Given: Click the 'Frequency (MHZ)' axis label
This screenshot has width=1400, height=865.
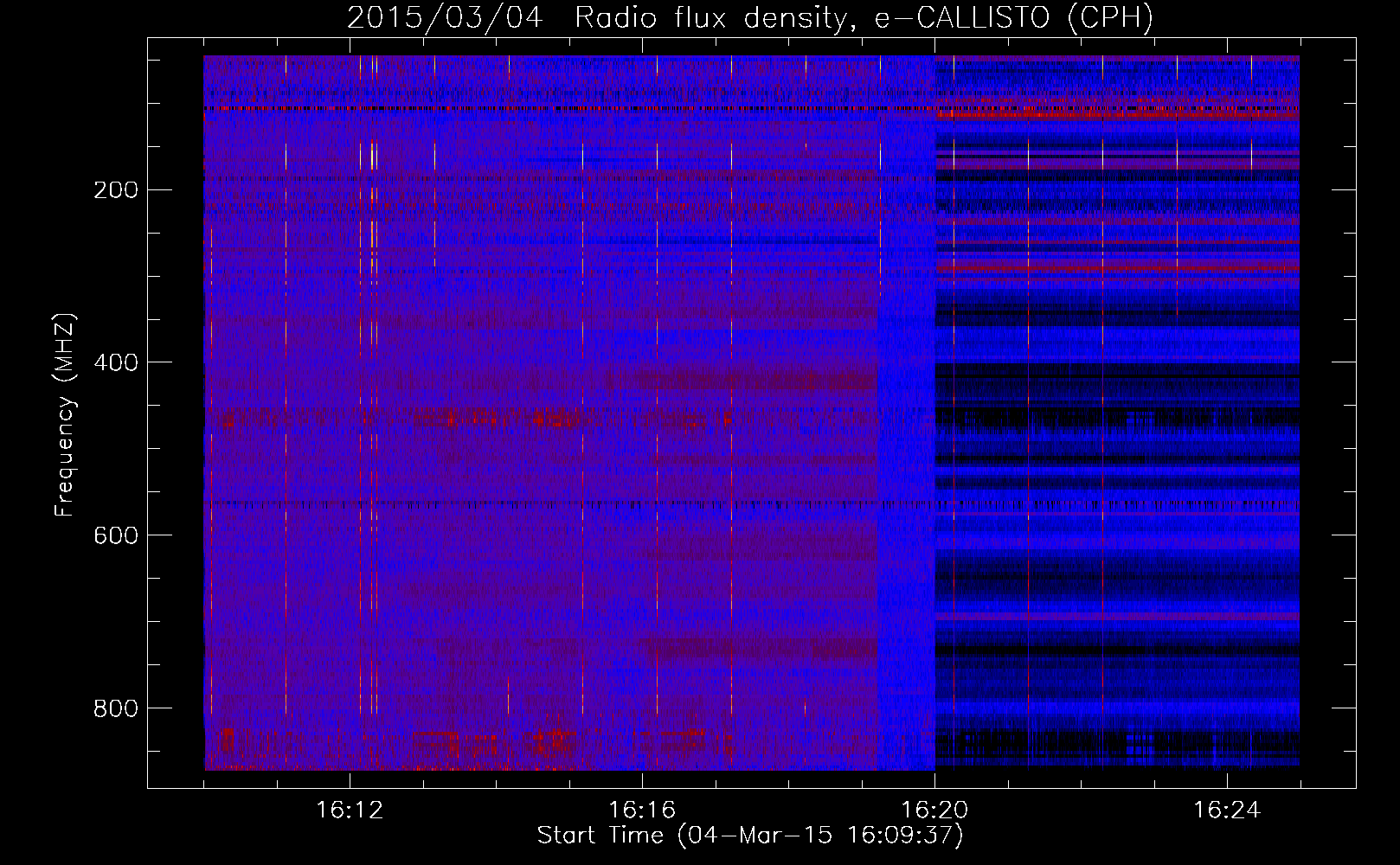Looking at the screenshot, I should tap(65, 415).
